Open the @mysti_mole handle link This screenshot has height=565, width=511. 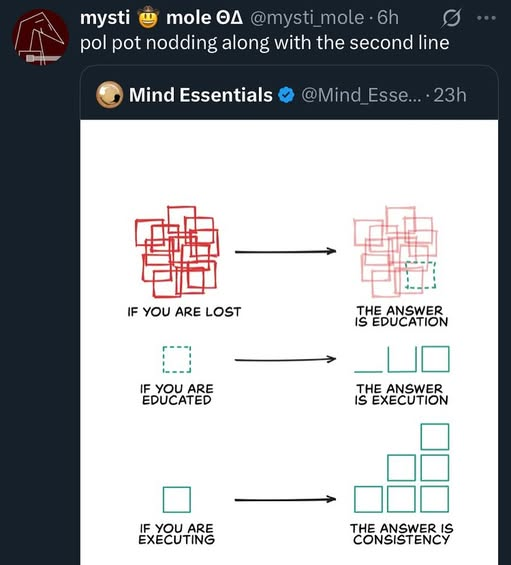(x=307, y=18)
